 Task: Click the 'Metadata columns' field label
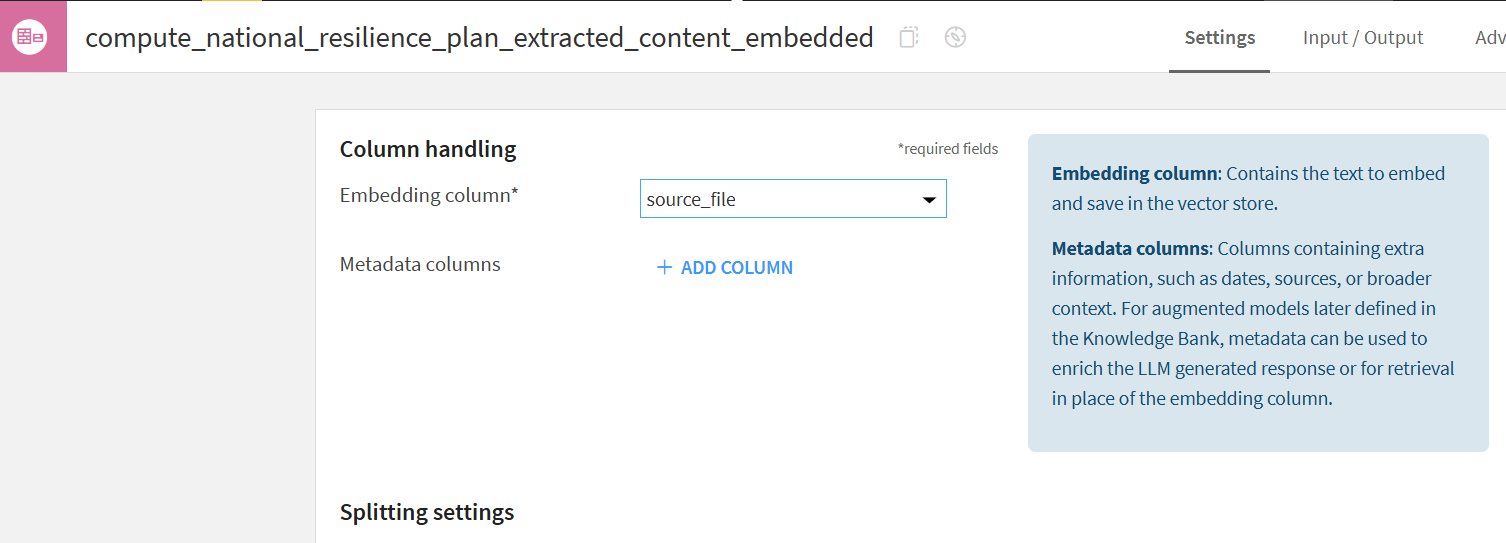(x=420, y=264)
